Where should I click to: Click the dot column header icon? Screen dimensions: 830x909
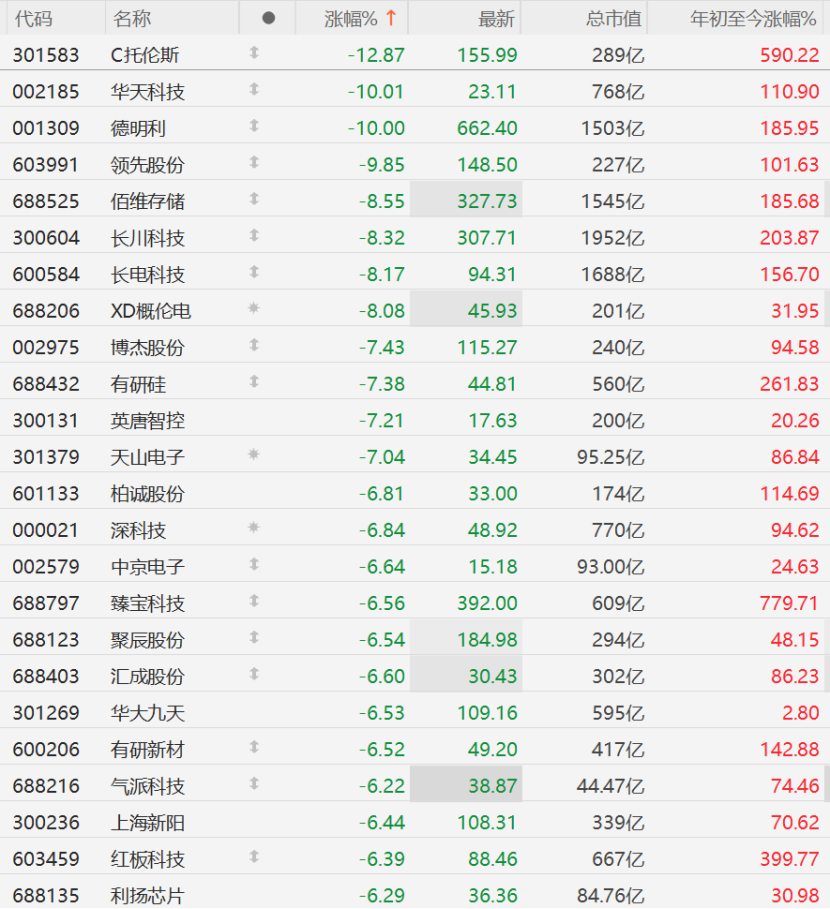tap(268, 18)
